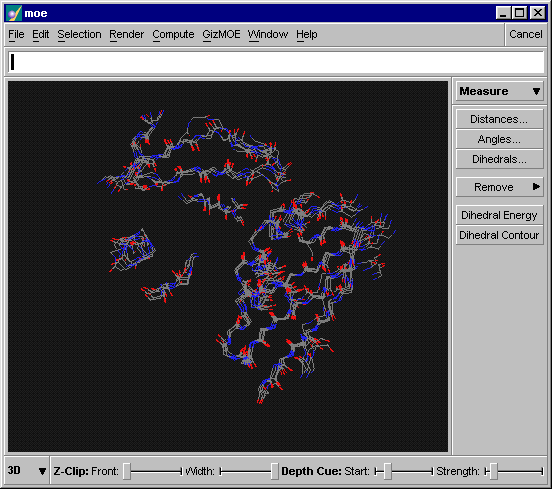Screen dimensions: 552x489
Task: Click the Z-Clip Front slider handle
Action: pyautogui.click(x=127, y=471)
